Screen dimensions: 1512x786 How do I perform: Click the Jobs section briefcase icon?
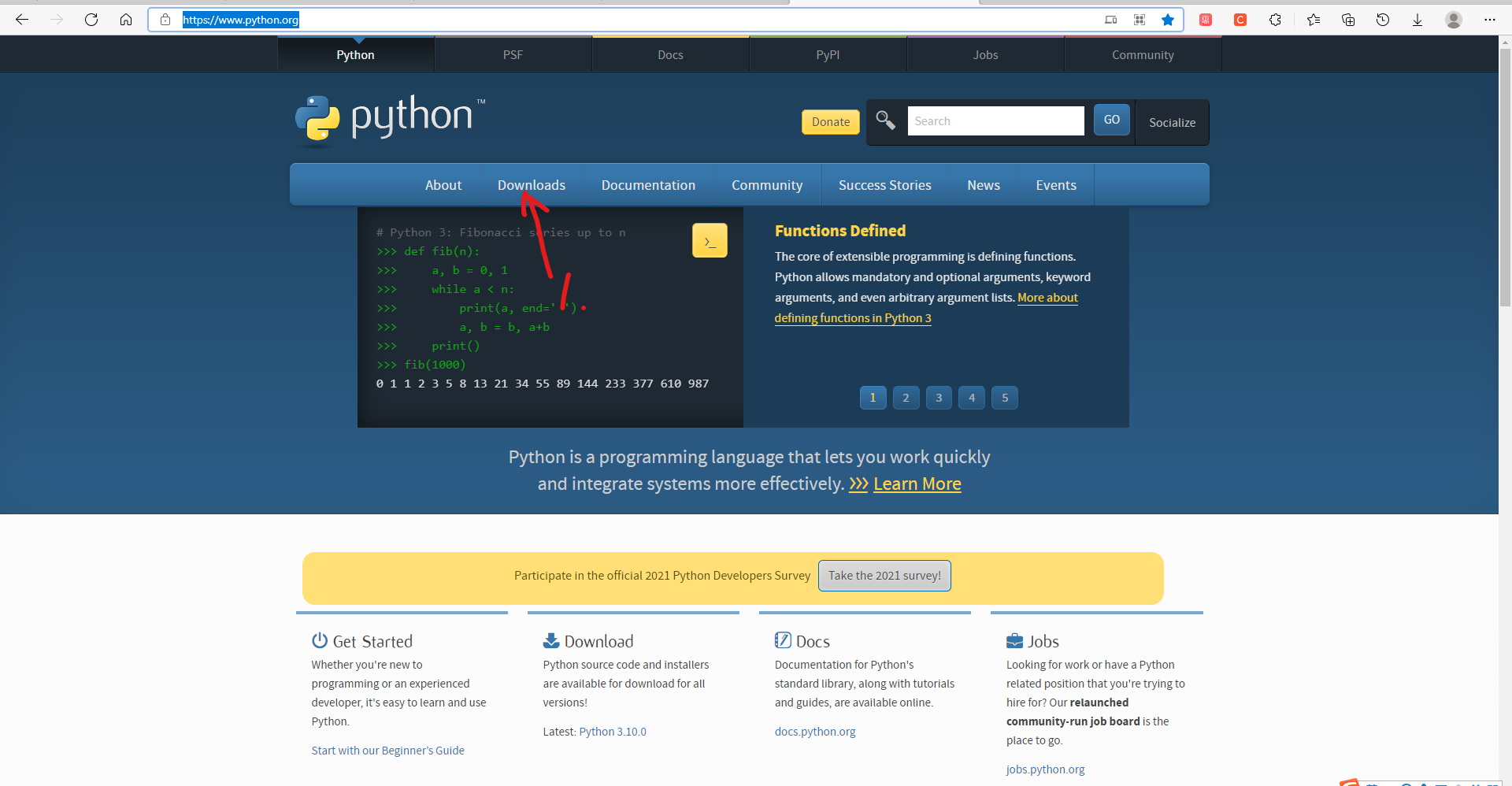click(x=1015, y=640)
